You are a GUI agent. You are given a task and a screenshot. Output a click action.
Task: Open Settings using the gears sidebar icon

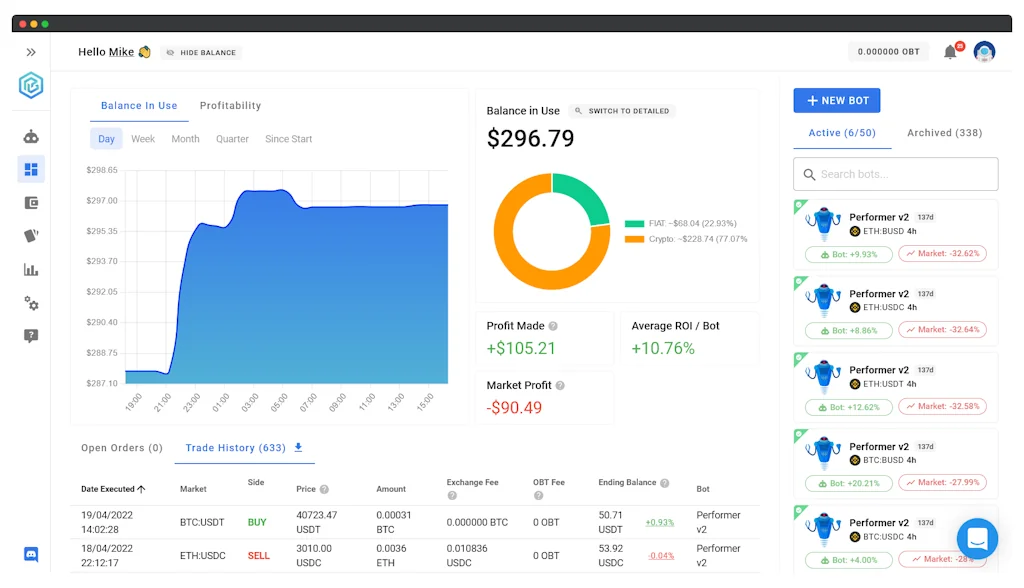(x=30, y=303)
